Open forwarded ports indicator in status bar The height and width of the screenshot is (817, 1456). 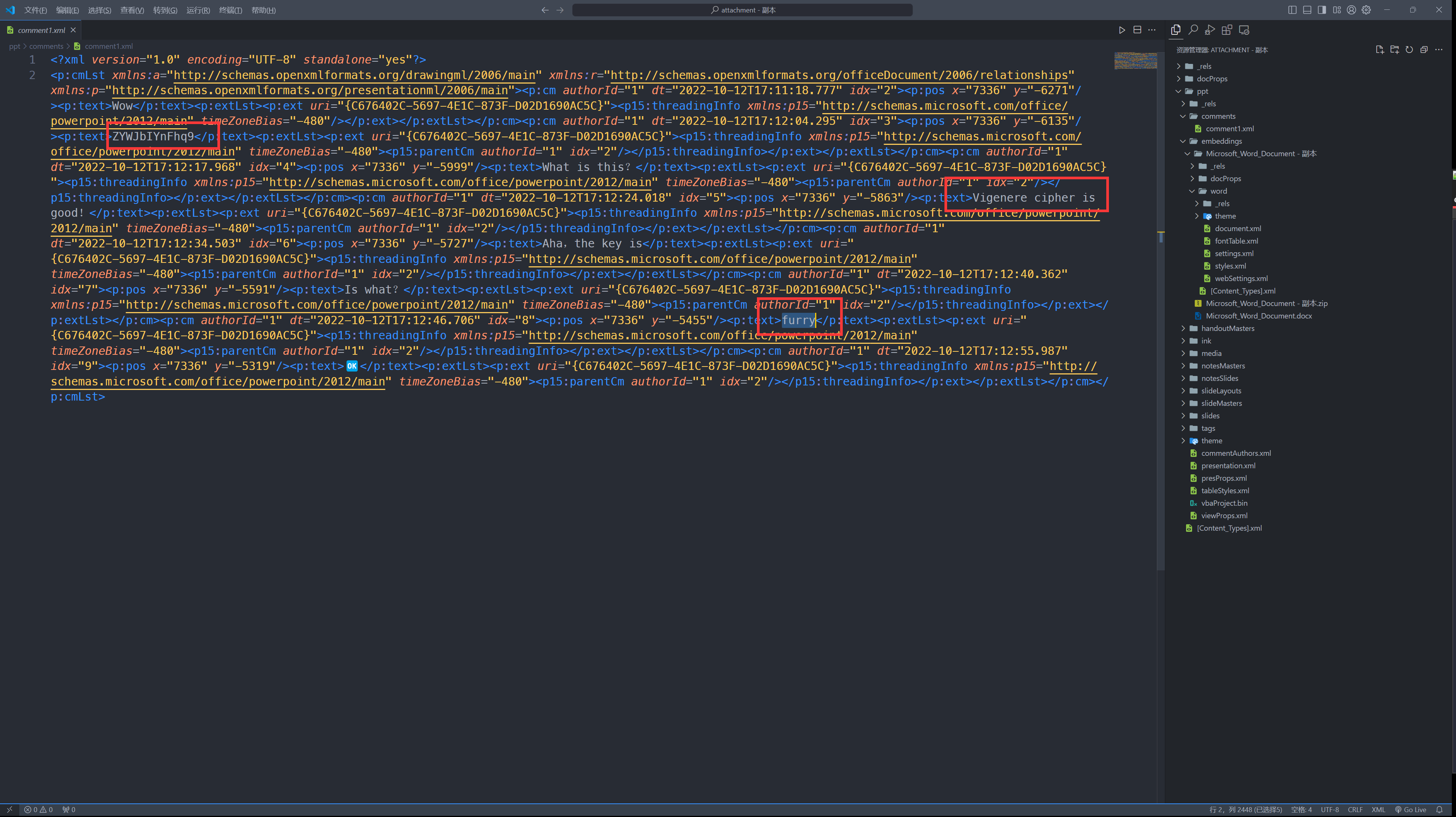[69, 810]
